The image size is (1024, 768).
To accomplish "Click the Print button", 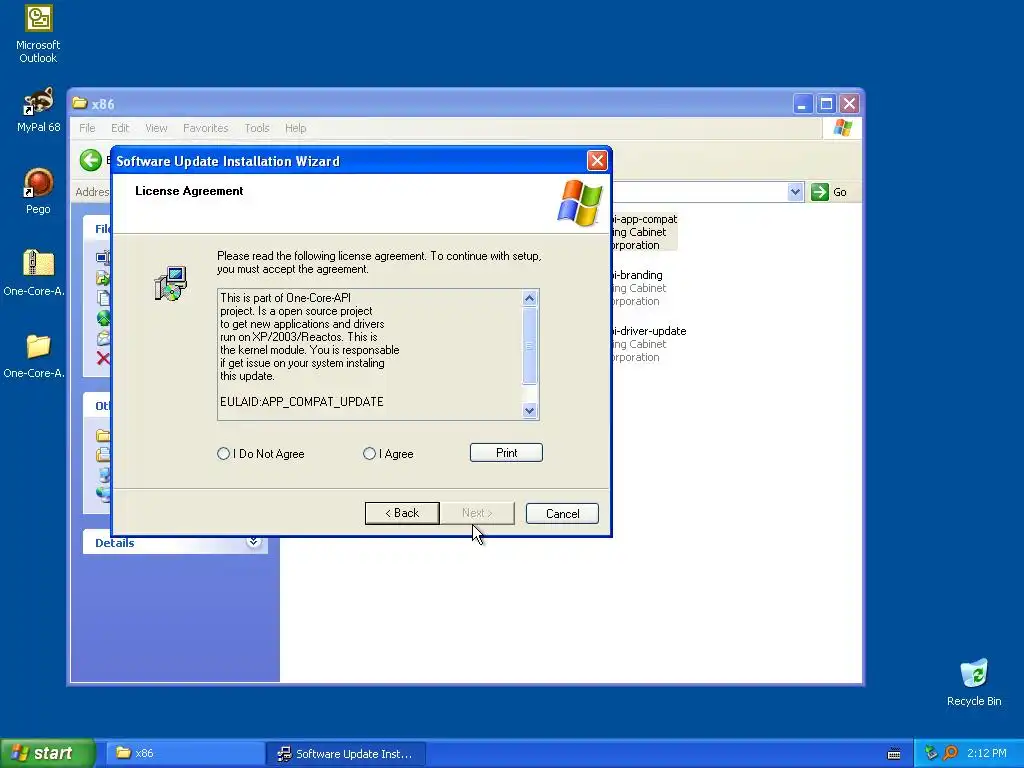I will coord(506,453).
